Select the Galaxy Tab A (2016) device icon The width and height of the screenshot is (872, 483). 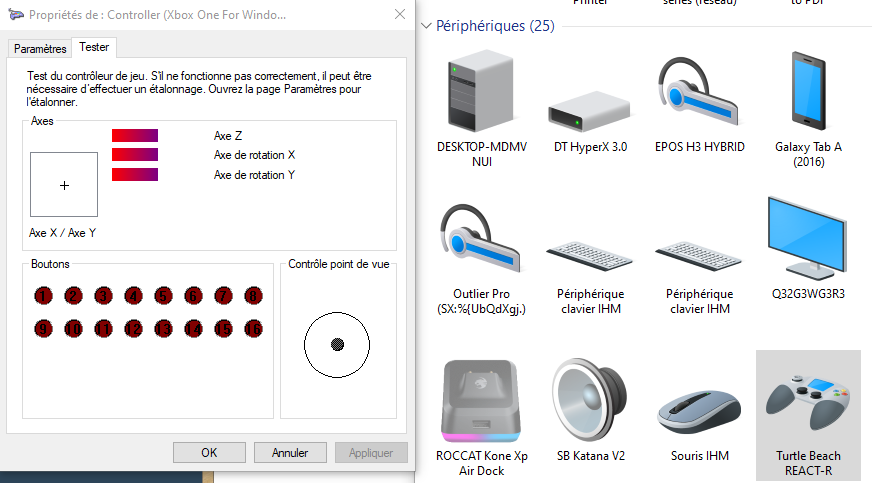(x=808, y=91)
